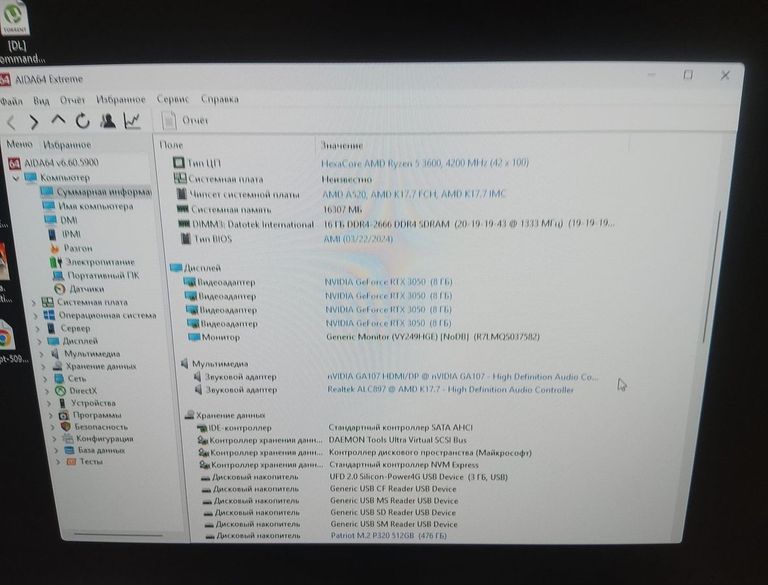Expand the Мультимедиа tree node
The width and height of the screenshot is (768, 585).
(x=41, y=354)
